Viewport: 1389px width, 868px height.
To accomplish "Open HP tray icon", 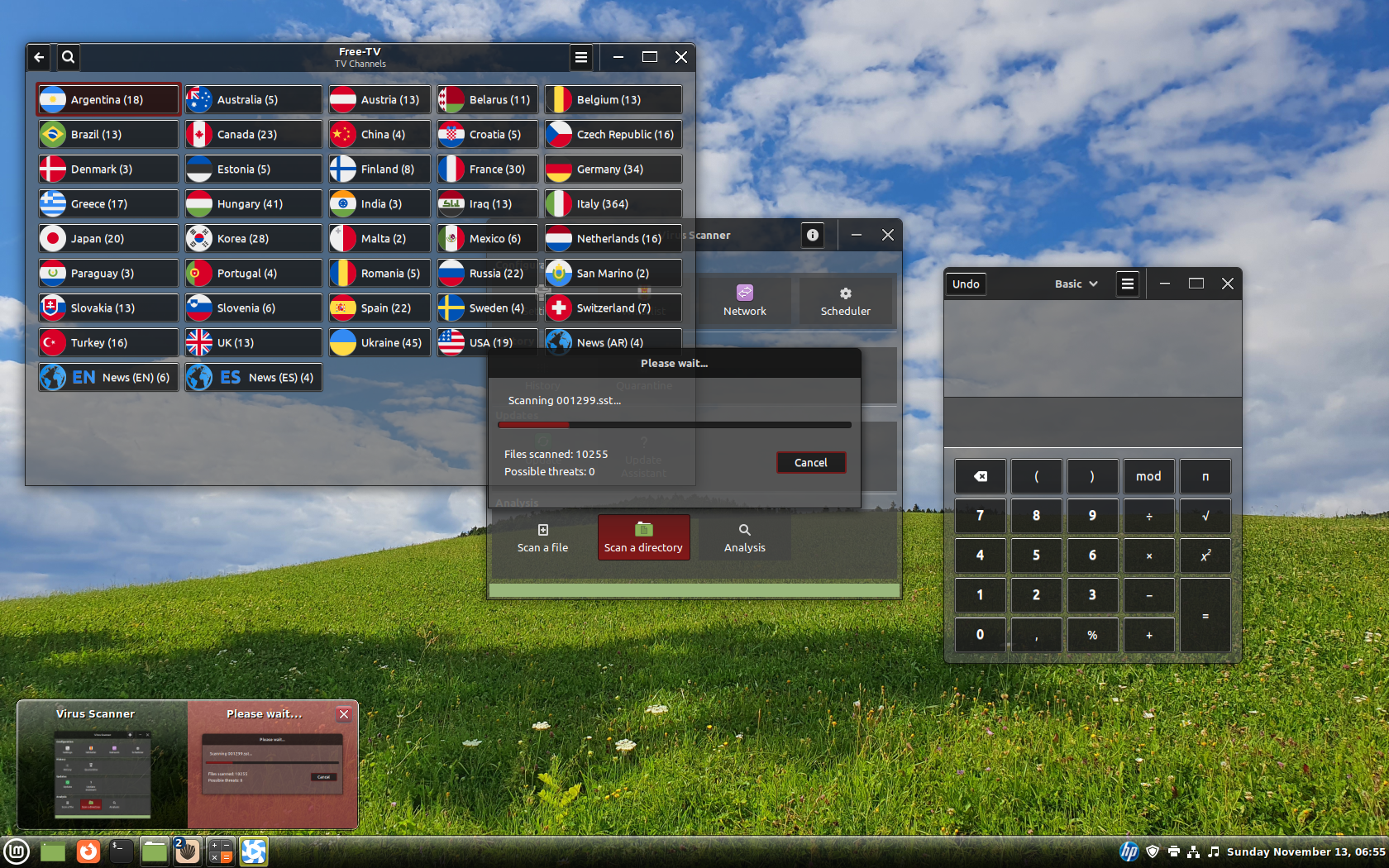I will coord(1129,851).
